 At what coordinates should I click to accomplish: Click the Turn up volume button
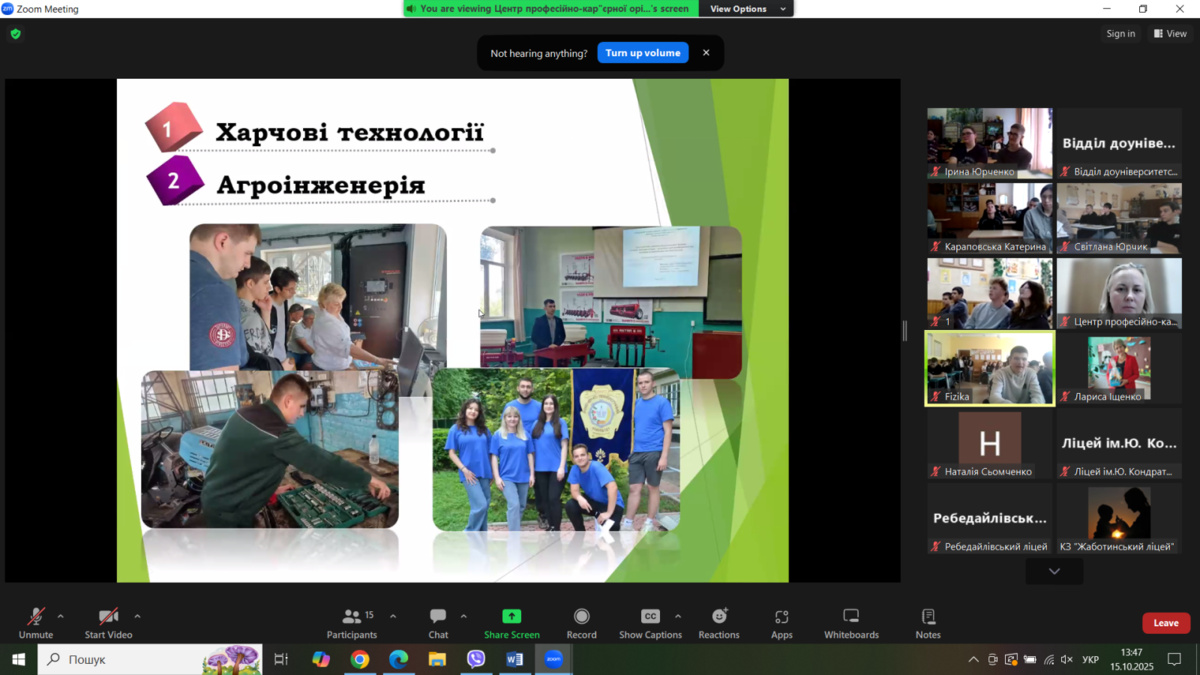click(x=643, y=53)
